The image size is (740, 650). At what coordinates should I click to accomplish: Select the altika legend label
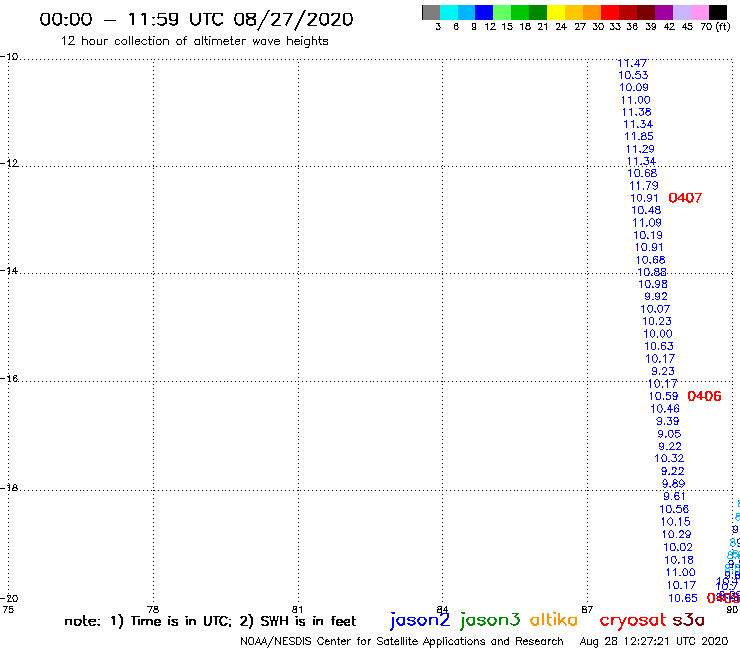click(x=554, y=619)
